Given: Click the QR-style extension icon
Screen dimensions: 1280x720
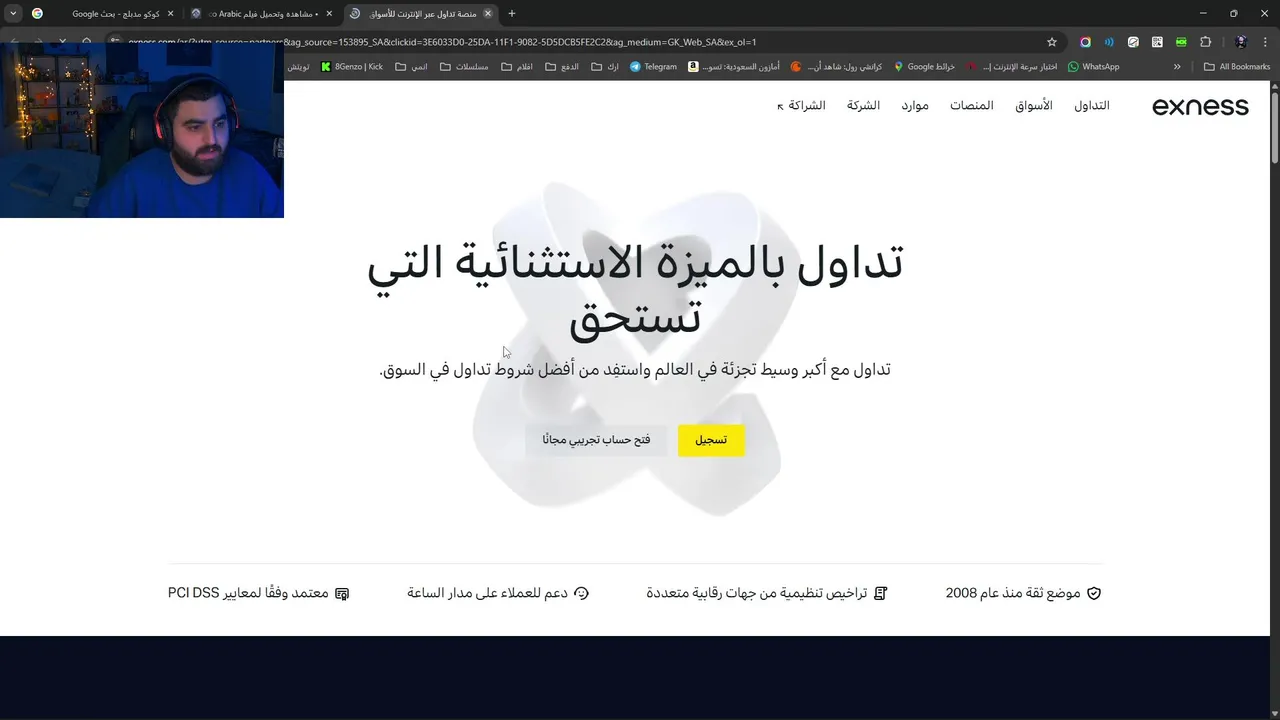Looking at the screenshot, I should tap(1157, 42).
